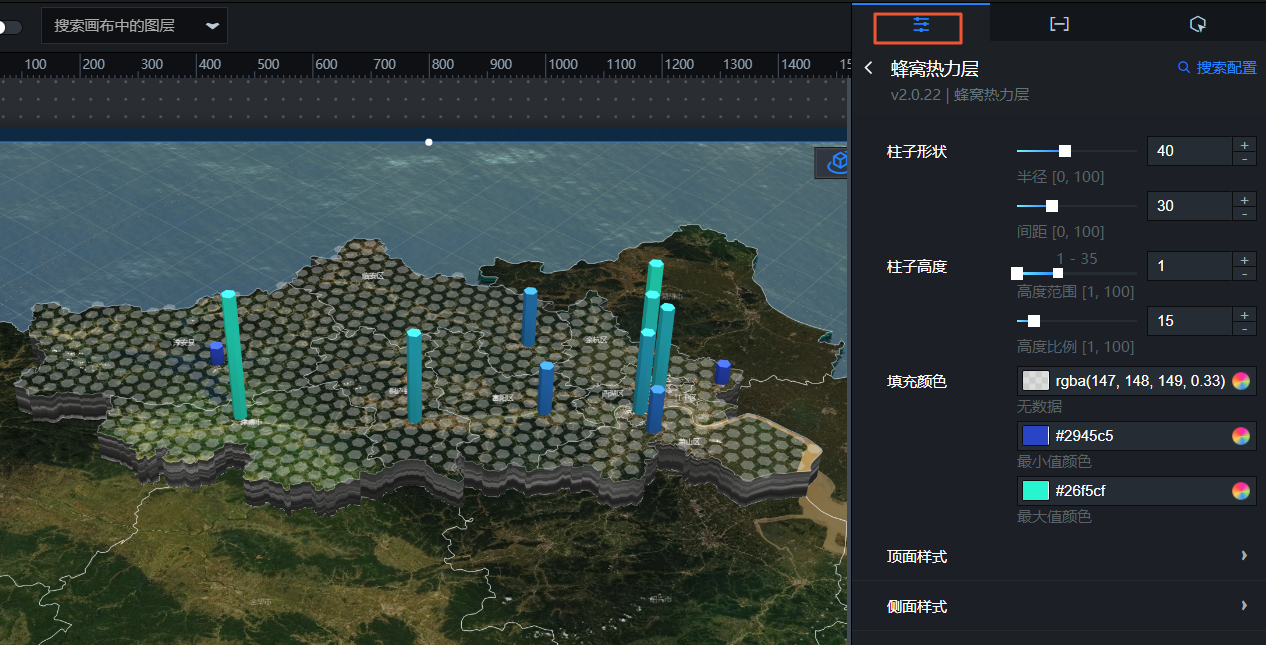Switch to the interaction tab icon
This screenshot has height=645, width=1266.
(1198, 24)
